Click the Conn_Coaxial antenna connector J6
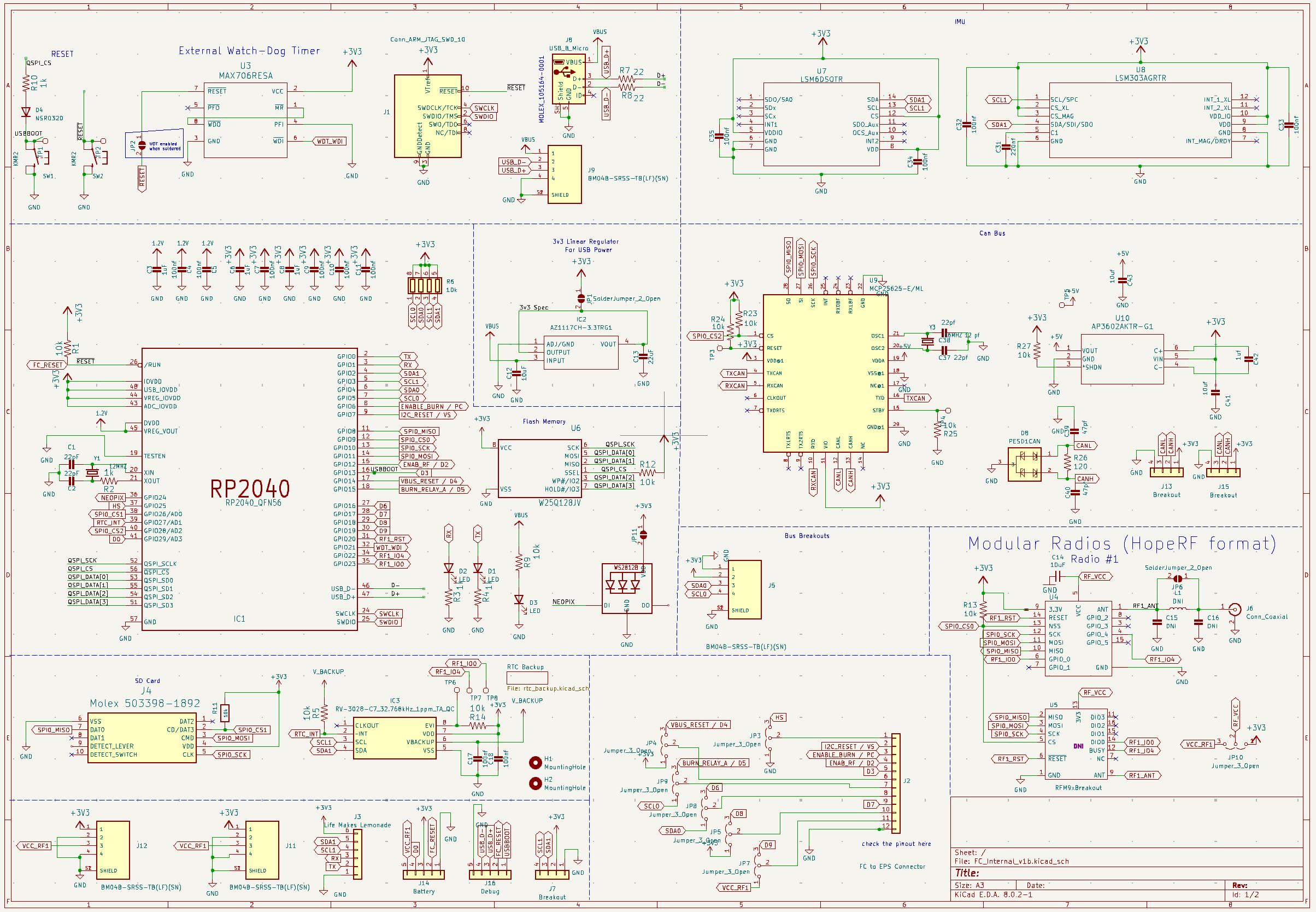The image size is (1316, 912). pyautogui.click(x=1235, y=610)
